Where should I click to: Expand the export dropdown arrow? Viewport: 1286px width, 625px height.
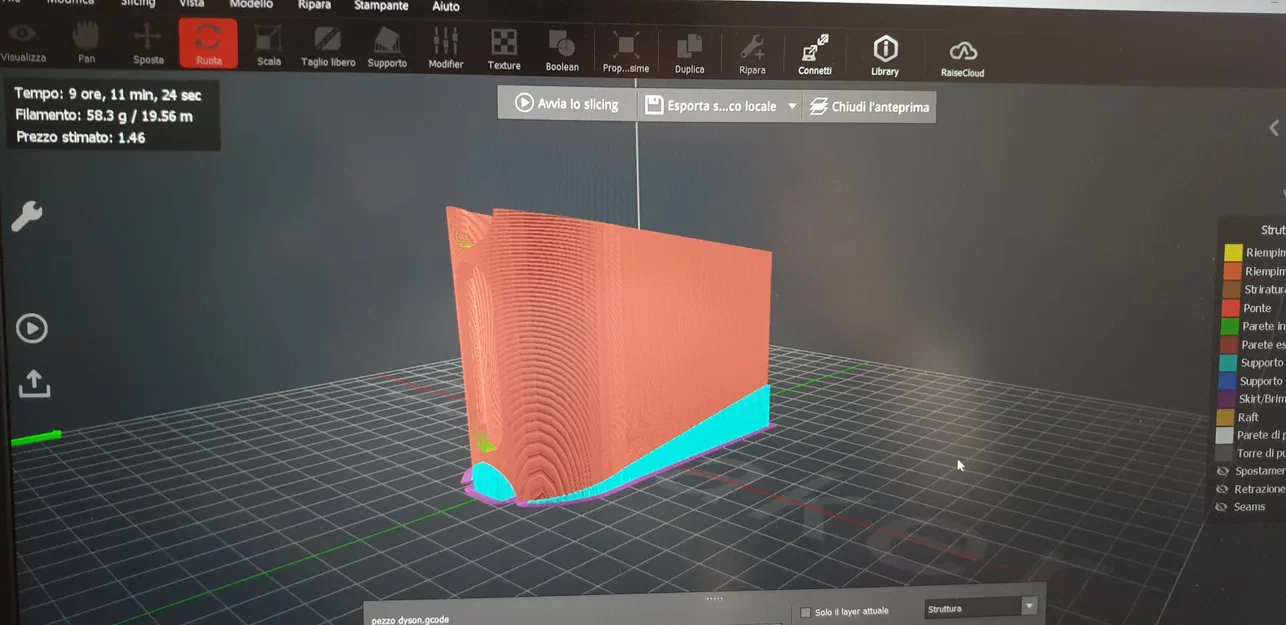(792, 106)
